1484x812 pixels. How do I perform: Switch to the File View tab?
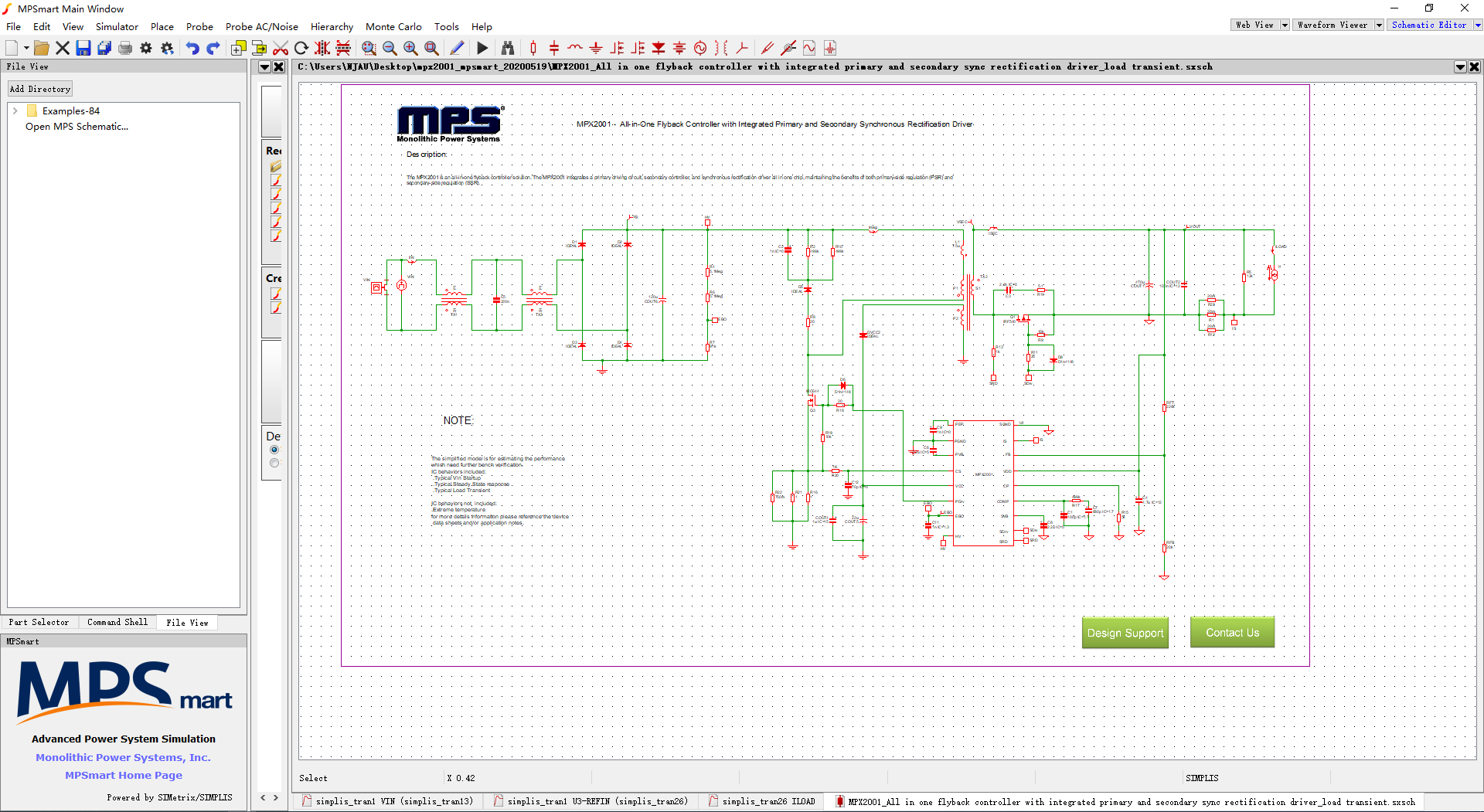[x=187, y=622]
